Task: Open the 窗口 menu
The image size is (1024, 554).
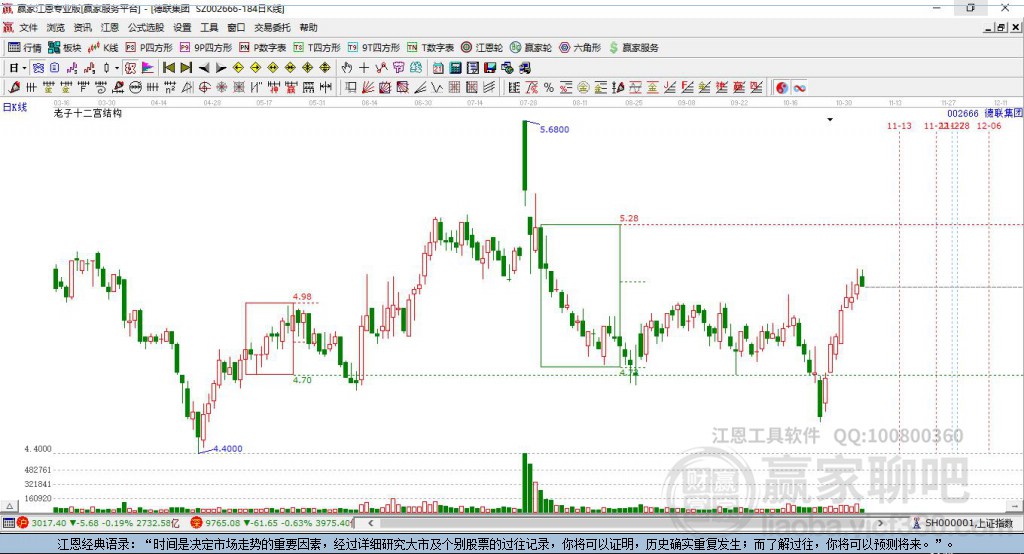Action: pos(236,27)
